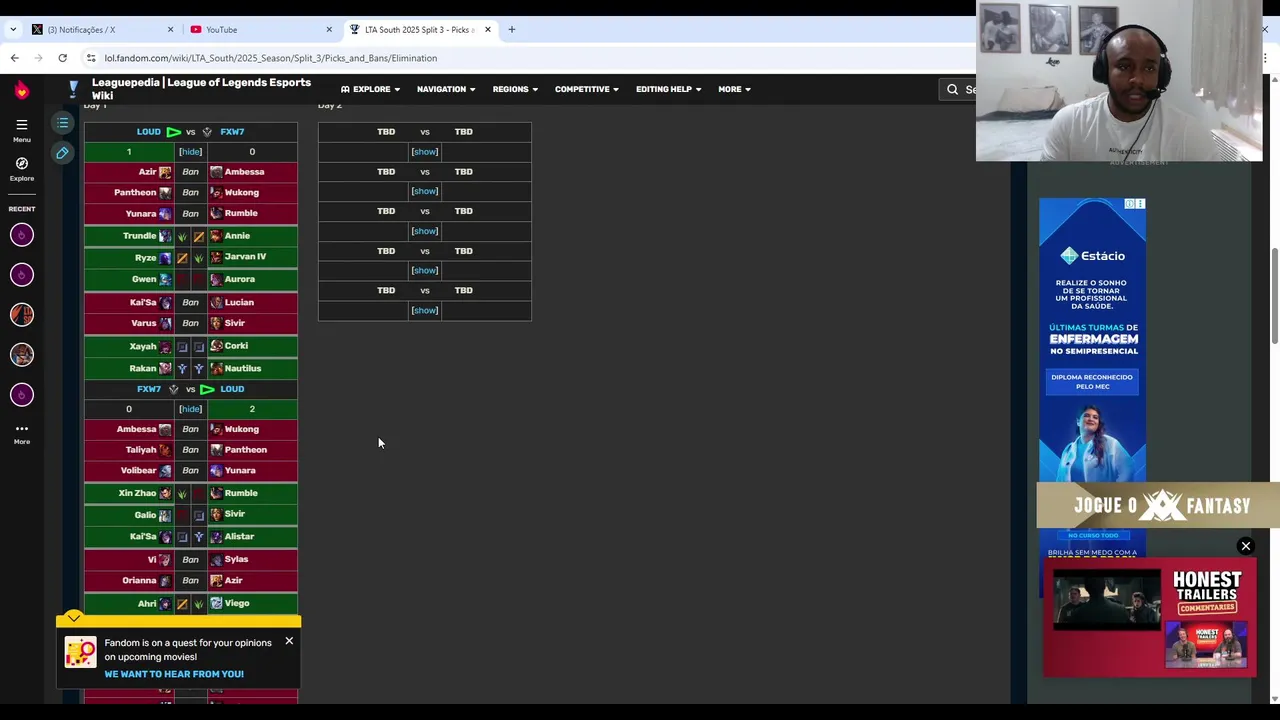Open the Wukong link in game two bans
Viewport: 1280px width, 720px height.
click(x=242, y=429)
